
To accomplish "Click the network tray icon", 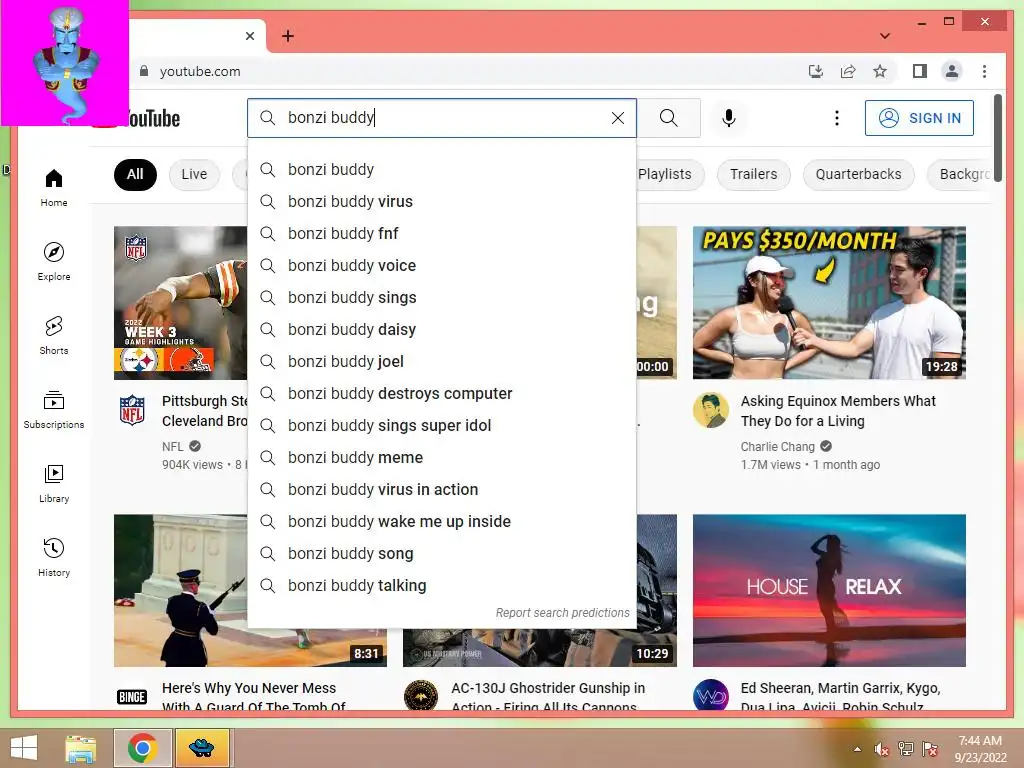I will coord(906,749).
